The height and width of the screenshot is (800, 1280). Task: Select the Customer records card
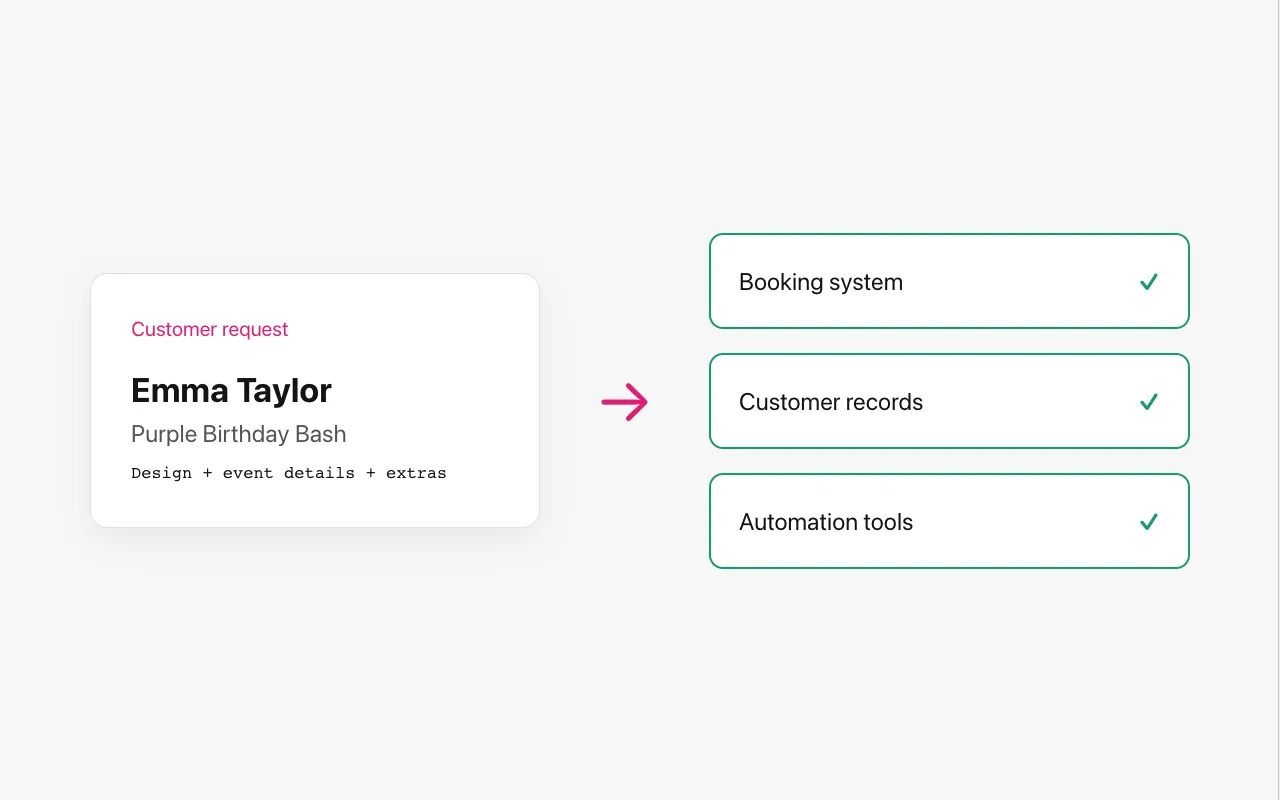tap(949, 401)
